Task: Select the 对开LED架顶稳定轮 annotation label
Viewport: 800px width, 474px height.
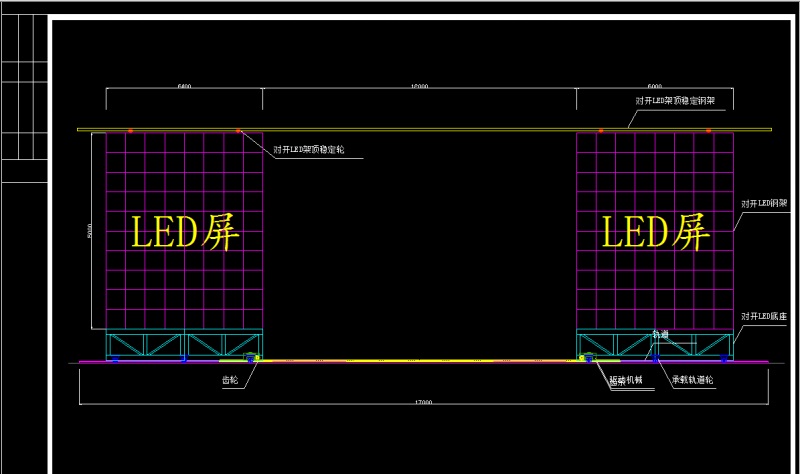Action: coord(318,151)
